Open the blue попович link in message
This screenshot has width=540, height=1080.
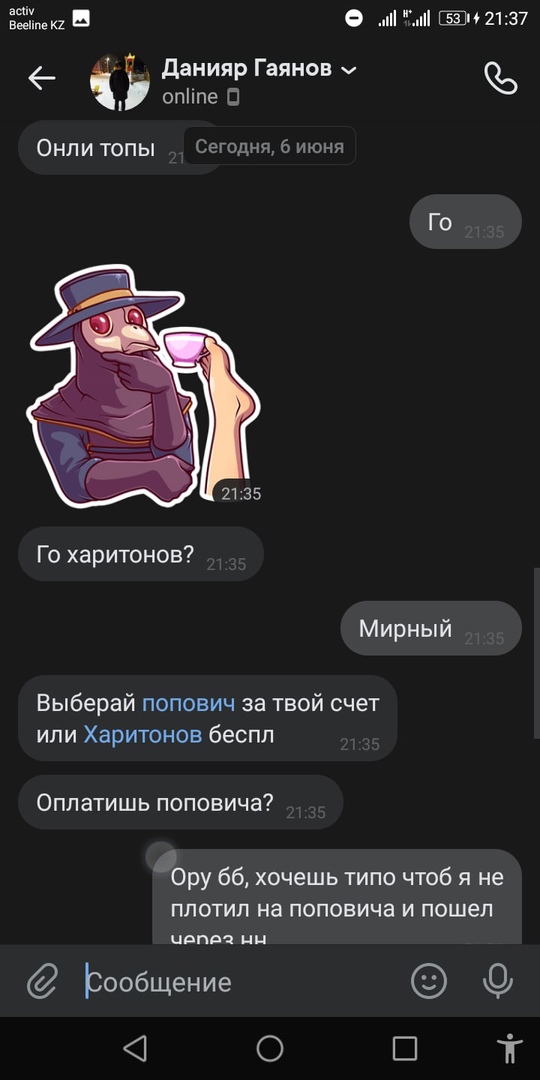pos(189,703)
